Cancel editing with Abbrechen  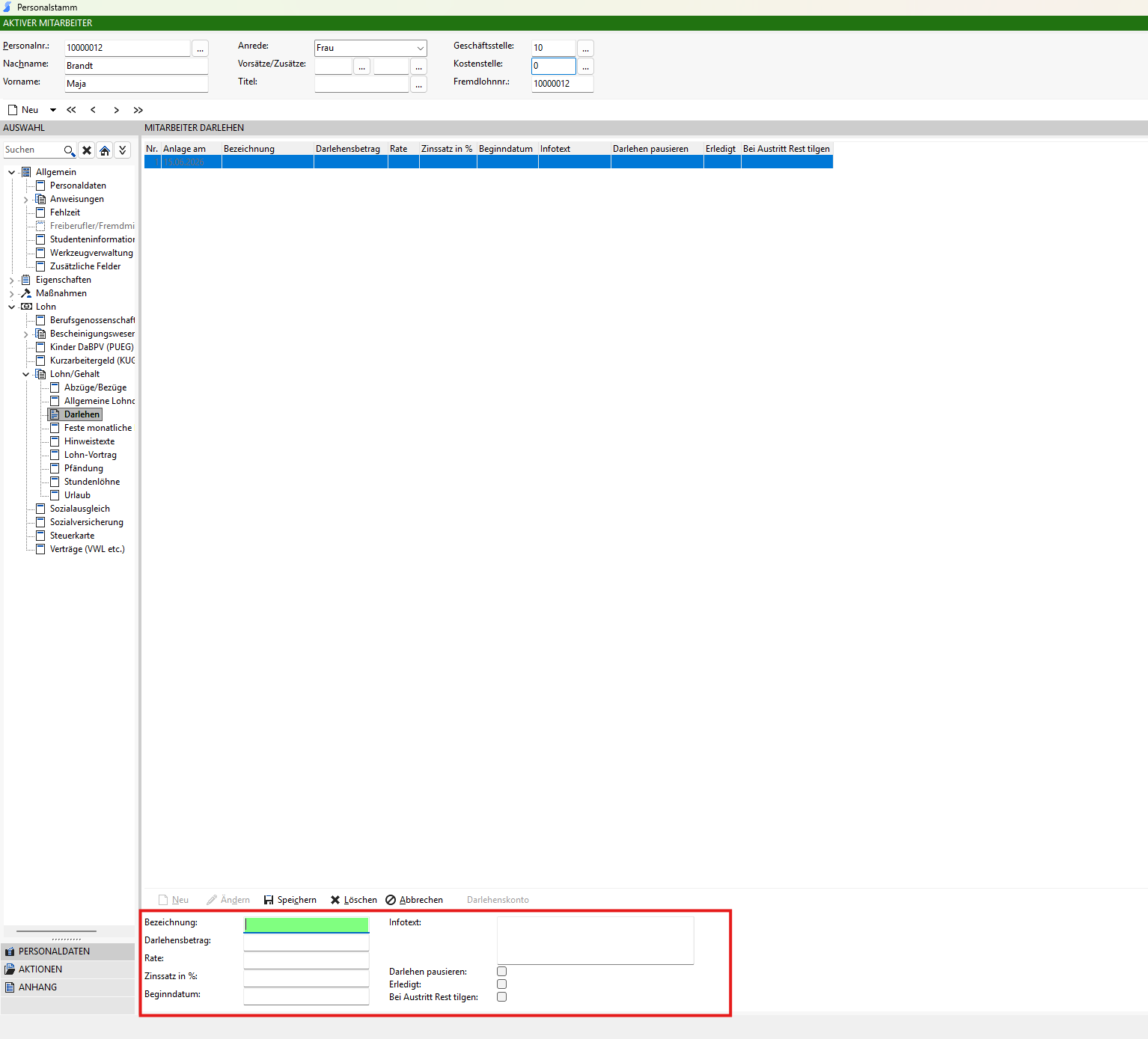click(x=415, y=900)
